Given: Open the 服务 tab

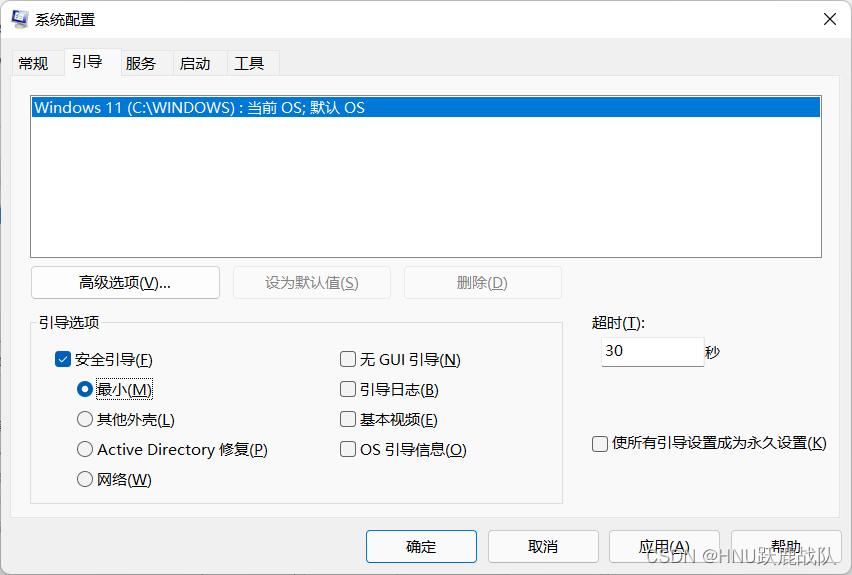Looking at the screenshot, I should pyautogui.click(x=141, y=63).
